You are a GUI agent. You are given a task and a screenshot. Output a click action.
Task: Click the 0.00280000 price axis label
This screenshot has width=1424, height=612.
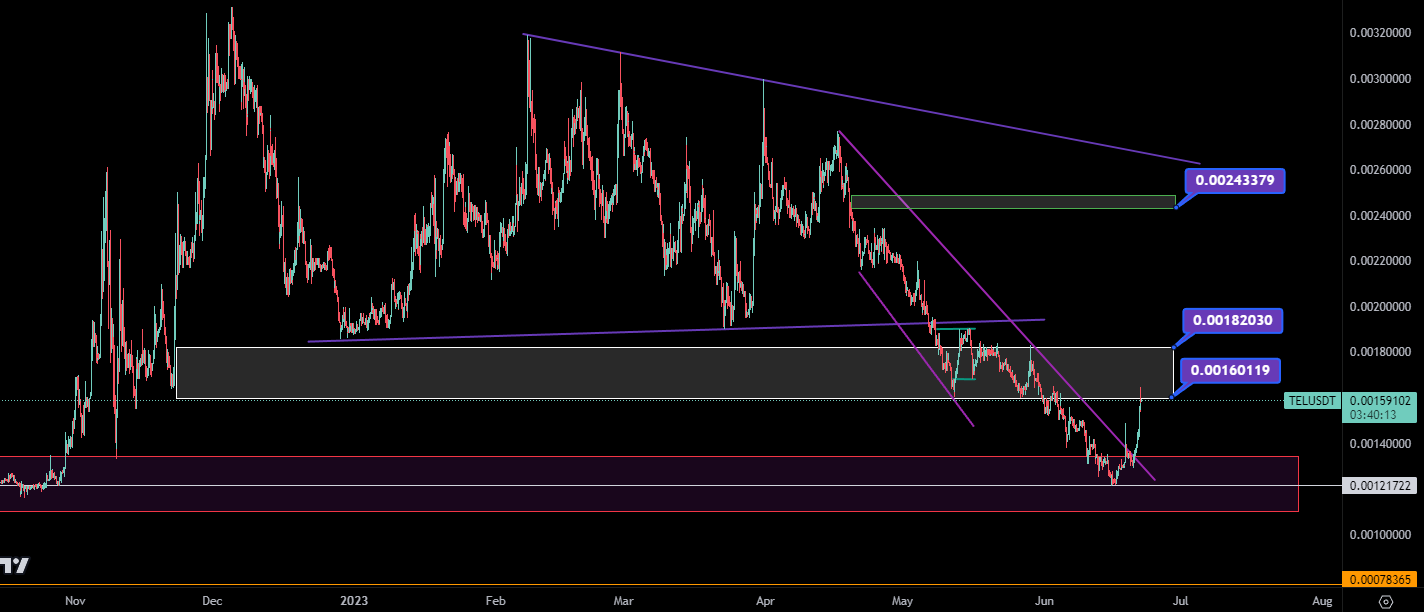coord(1379,125)
